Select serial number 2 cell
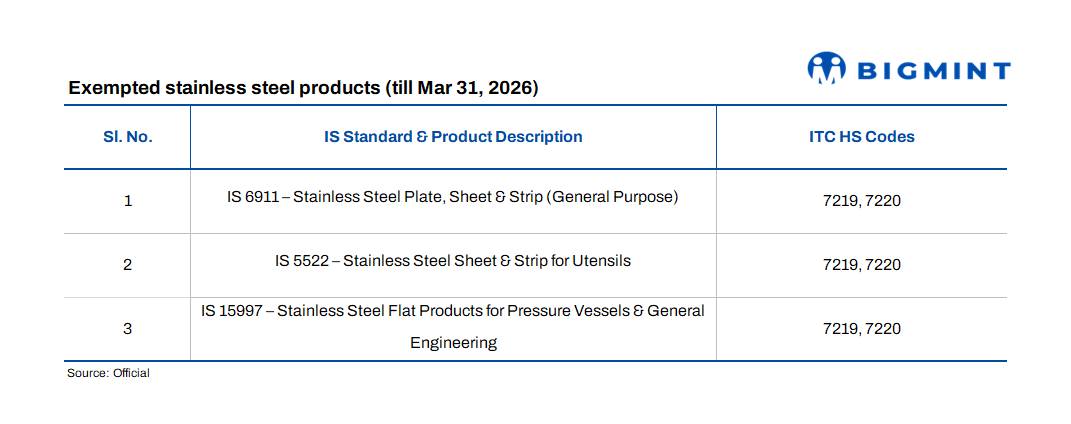 pos(127,265)
